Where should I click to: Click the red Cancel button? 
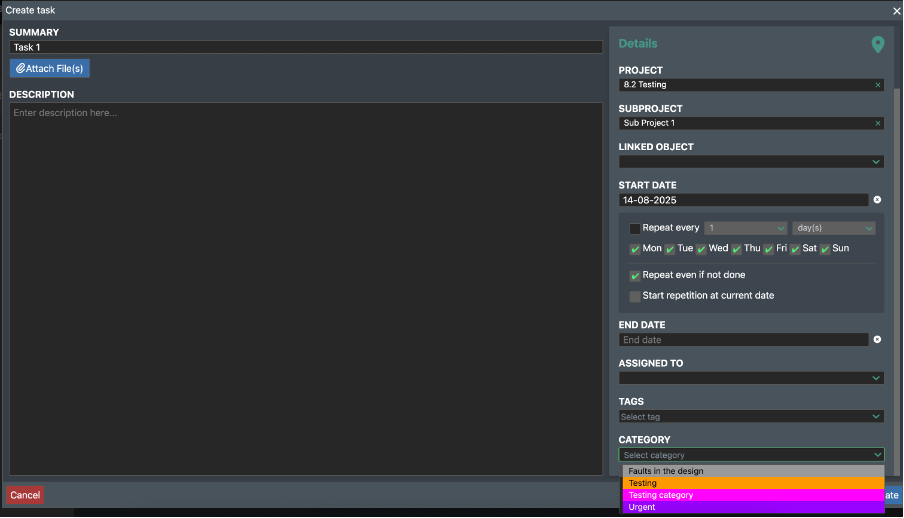25,495
